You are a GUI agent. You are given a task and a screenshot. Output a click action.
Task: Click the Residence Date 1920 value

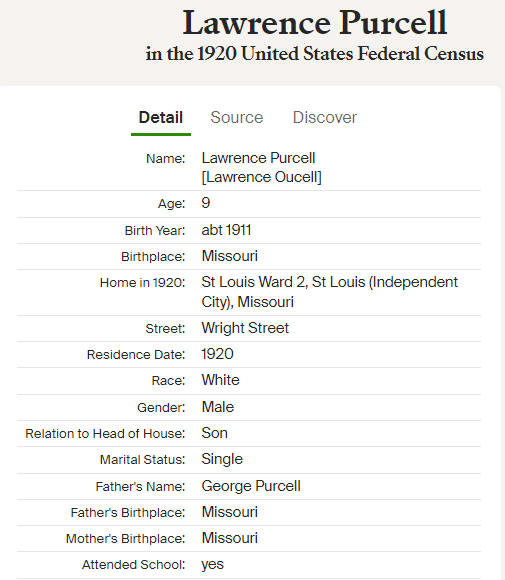click(x=217, y=354)
